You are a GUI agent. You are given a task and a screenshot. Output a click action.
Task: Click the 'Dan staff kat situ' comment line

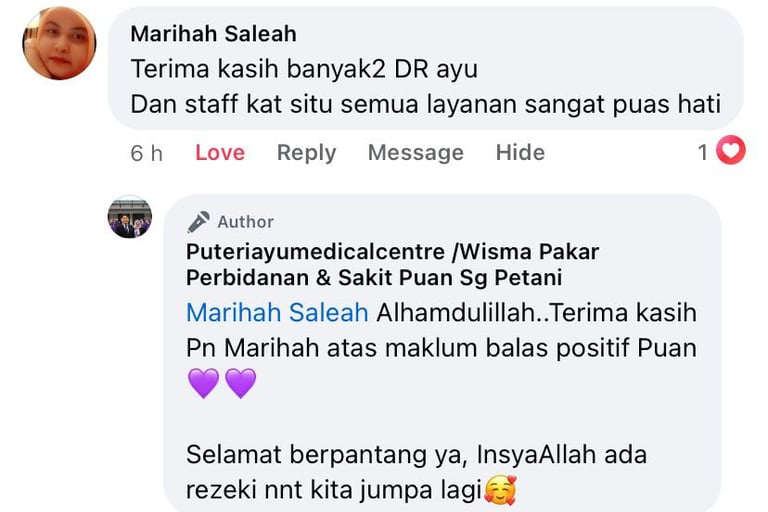[x=426, y=104]
